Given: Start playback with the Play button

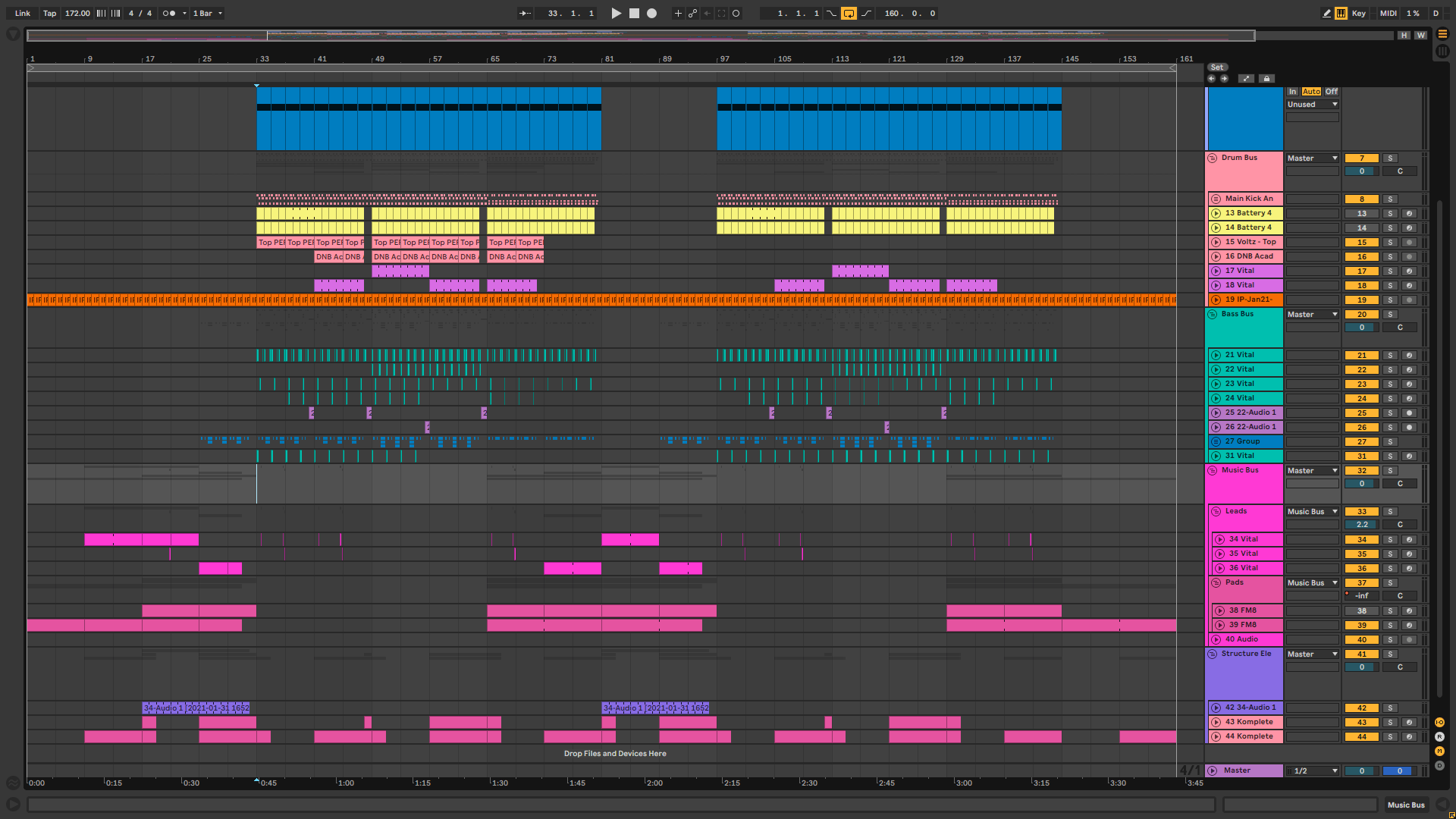Looking at the screenshot, I should pos(616,13).
